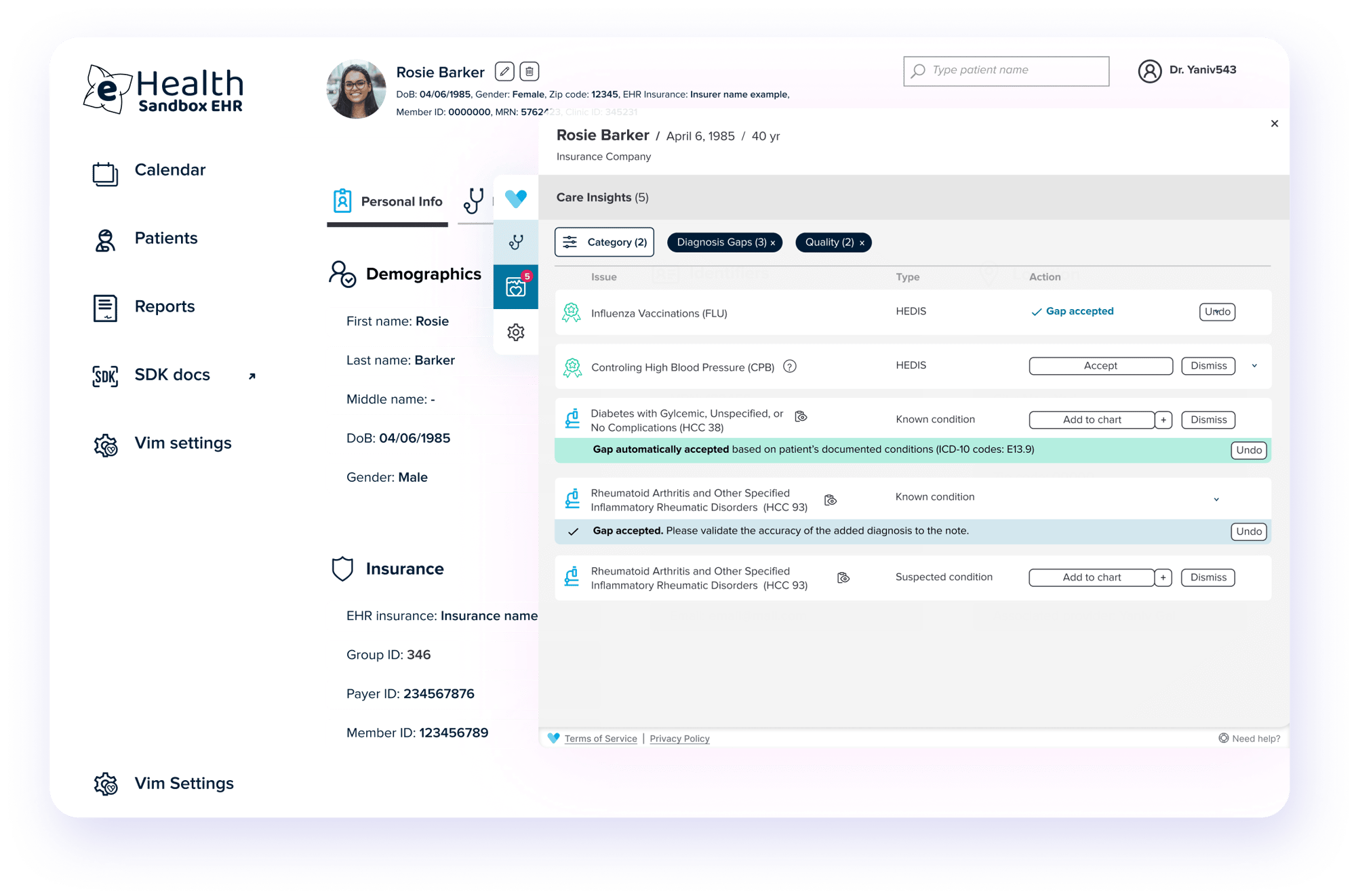Open Calendar in the left navigation
This screenshot has height=896, width=1356.
[169, 170]
